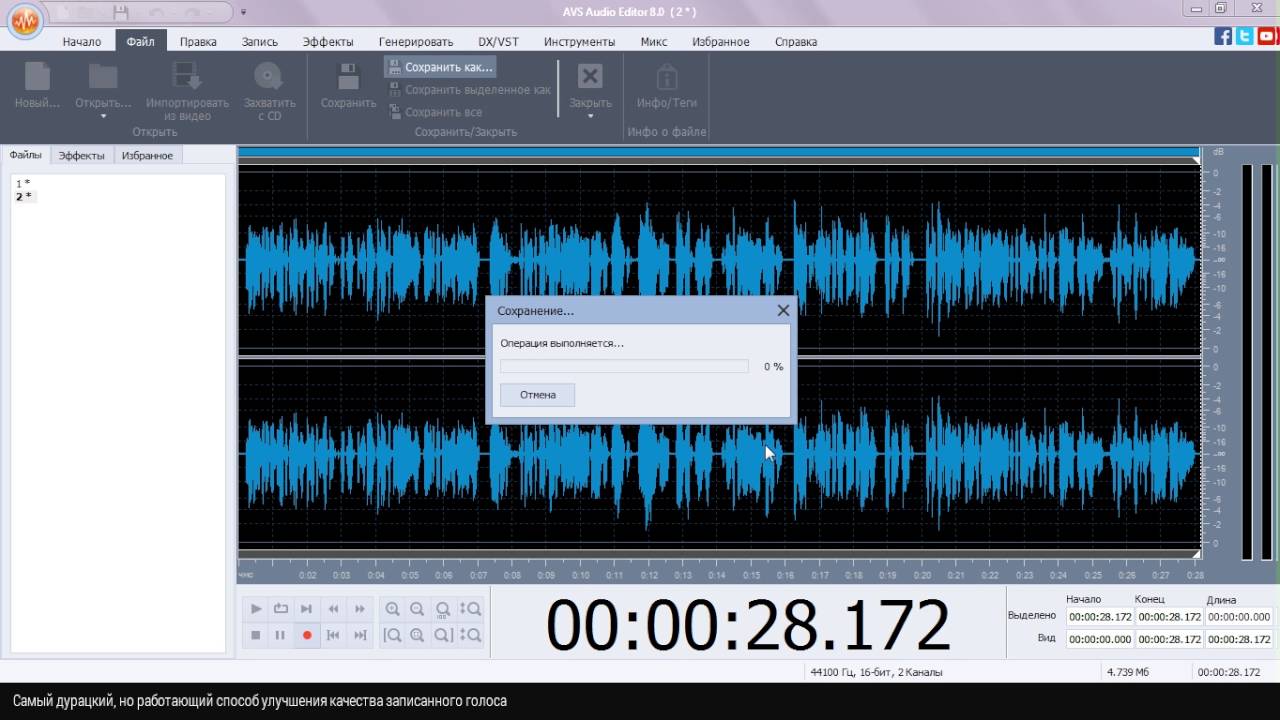This screenshot has height=720, width=1280.
Task: Click the Сохранить floppy disk icon
Action: coord(348,77)
